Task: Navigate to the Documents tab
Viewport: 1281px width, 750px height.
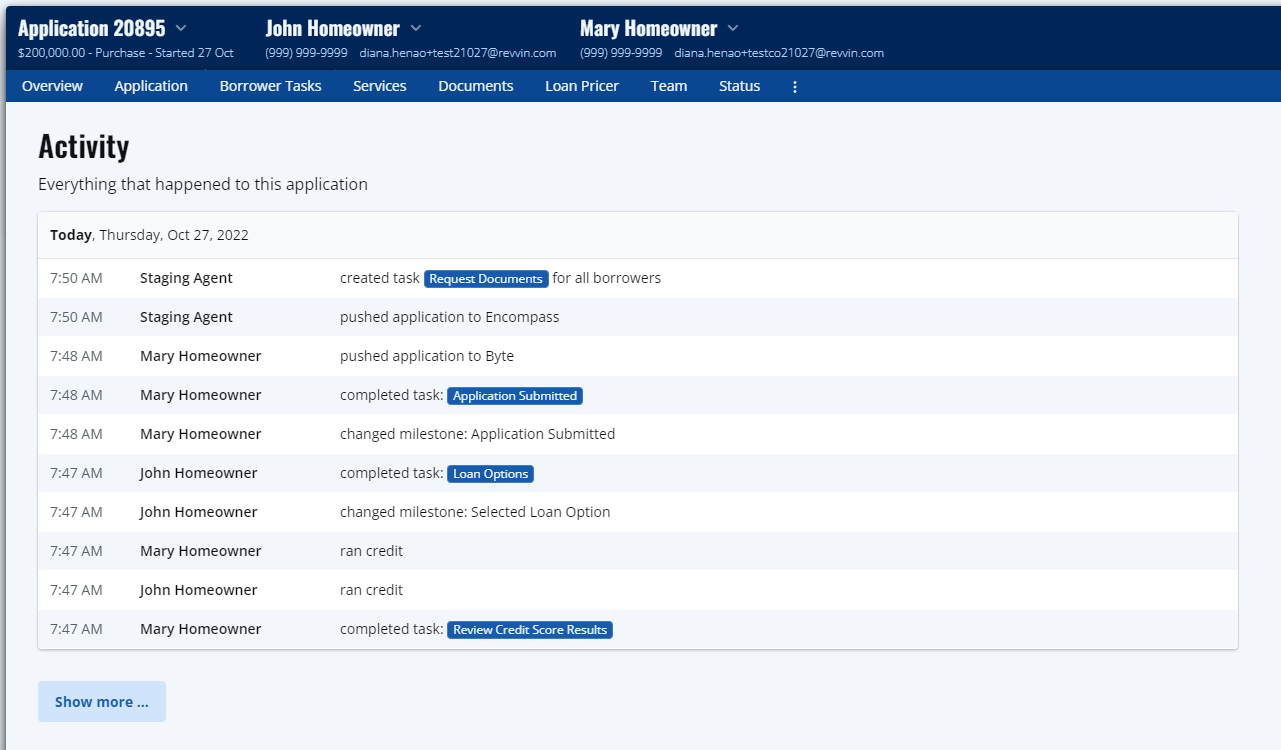Action: (x=475, y=86)
